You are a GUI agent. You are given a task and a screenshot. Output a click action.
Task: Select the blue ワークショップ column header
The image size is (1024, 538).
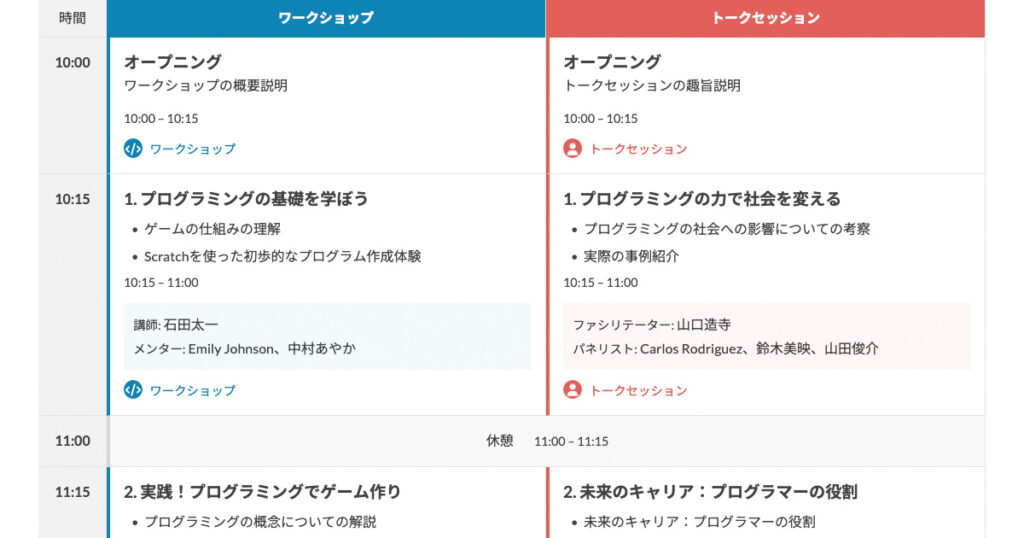[326, 18]
